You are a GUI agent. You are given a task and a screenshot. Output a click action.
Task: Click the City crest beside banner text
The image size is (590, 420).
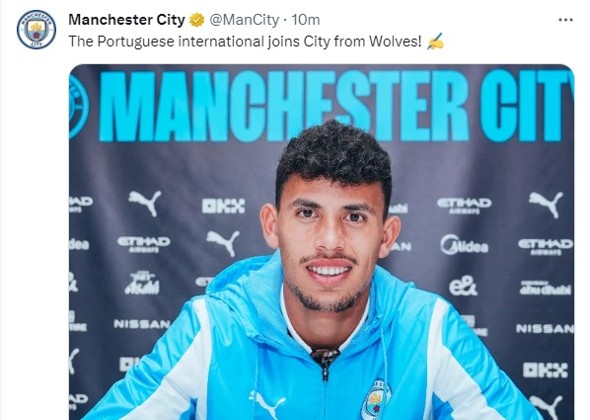(78, 107)
